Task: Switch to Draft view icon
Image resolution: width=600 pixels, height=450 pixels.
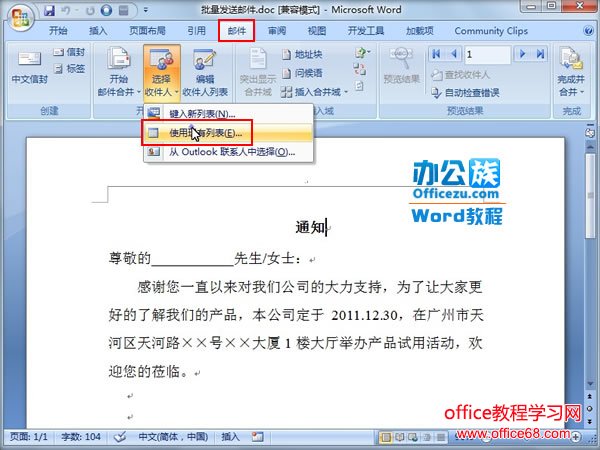Action: 440,437
